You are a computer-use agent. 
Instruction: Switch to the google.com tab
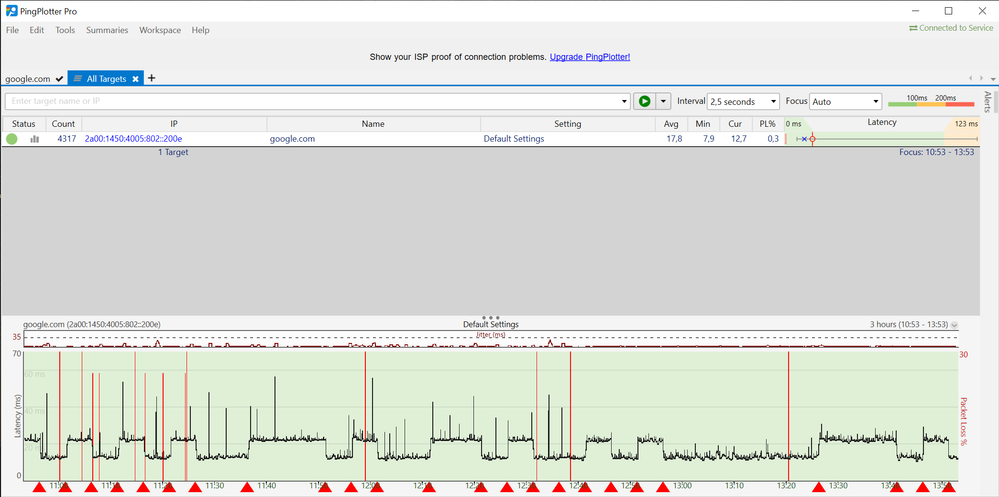pos(27,78)
